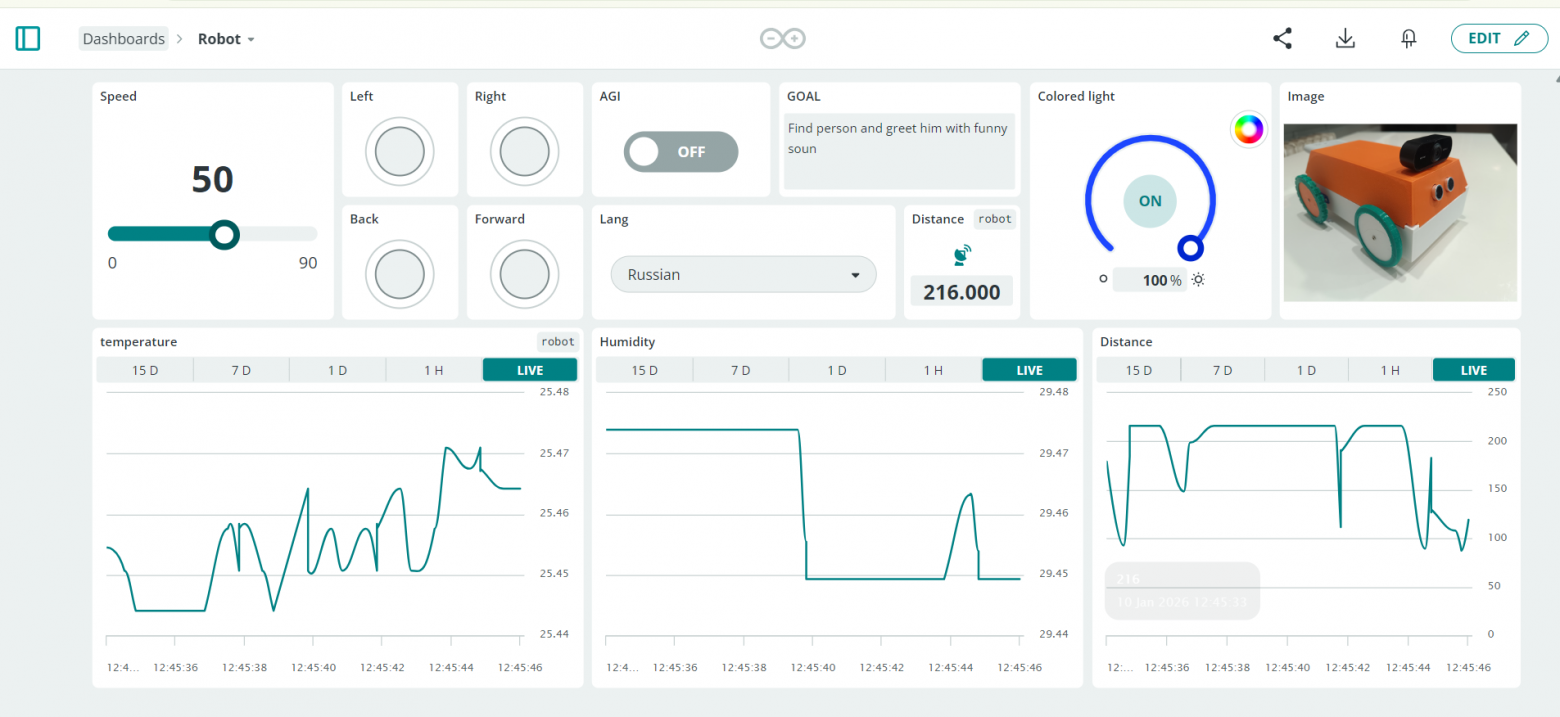This screenshot has height=717, width=1560.
Task: Click the EDIT button
Action: [x=1498, y=39]
